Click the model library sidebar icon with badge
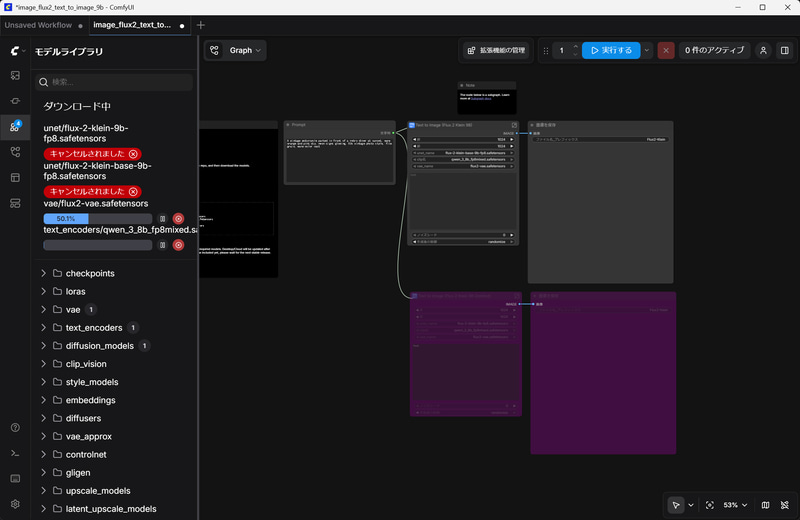This screenshot has height=520, width=800. [x=15, y=127]
